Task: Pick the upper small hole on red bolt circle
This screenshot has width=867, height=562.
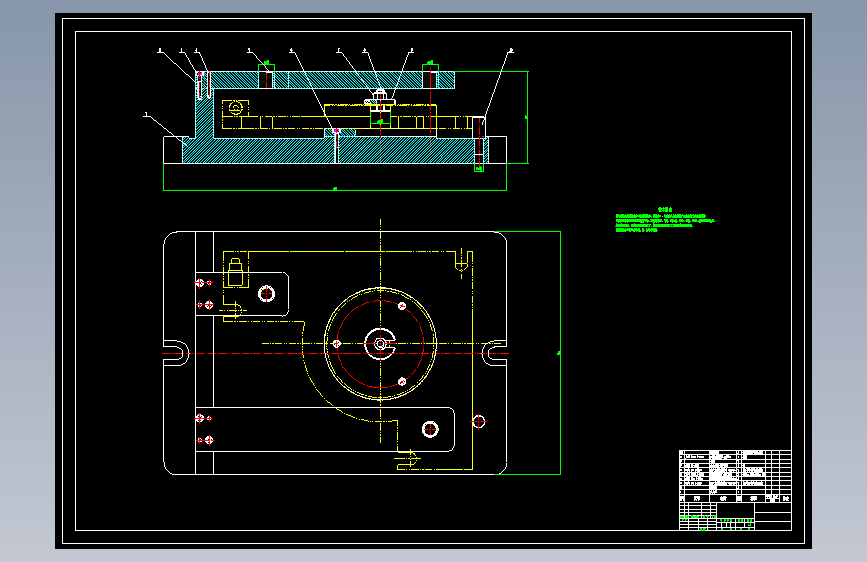Action: 402,306
